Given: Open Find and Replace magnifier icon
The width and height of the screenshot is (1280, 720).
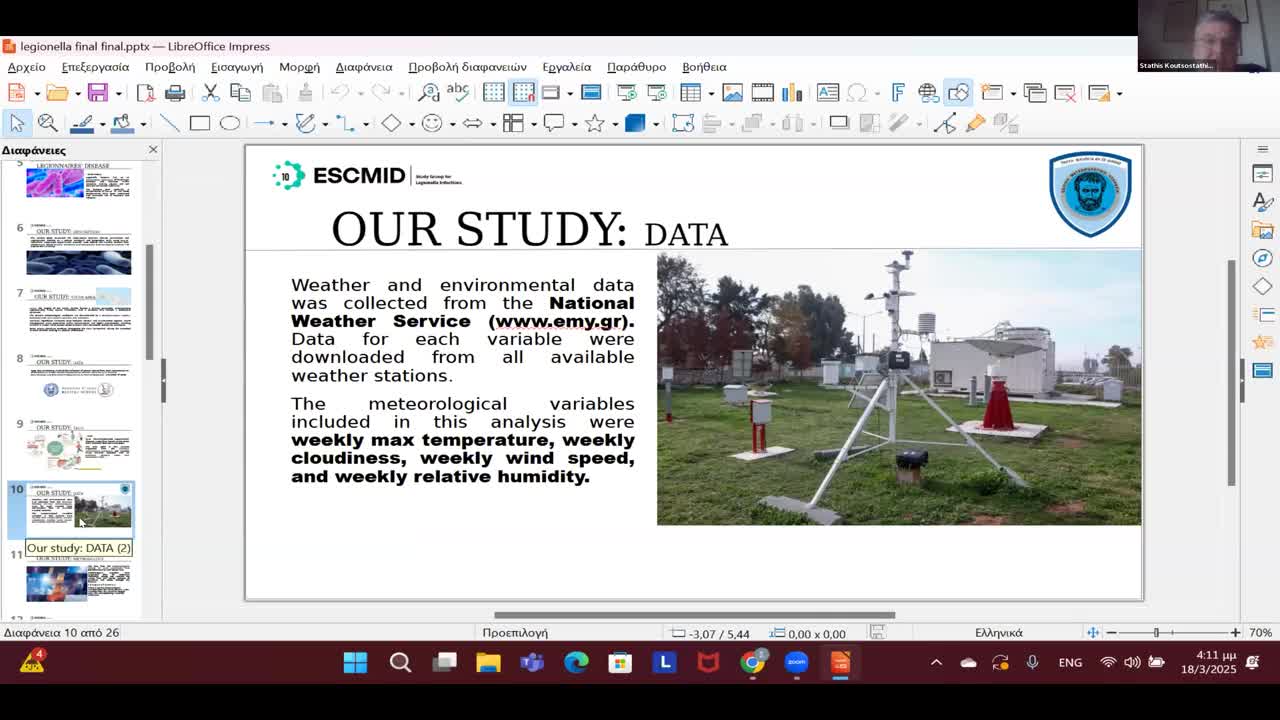Looking at the screenshot, I should coord(429,93).
